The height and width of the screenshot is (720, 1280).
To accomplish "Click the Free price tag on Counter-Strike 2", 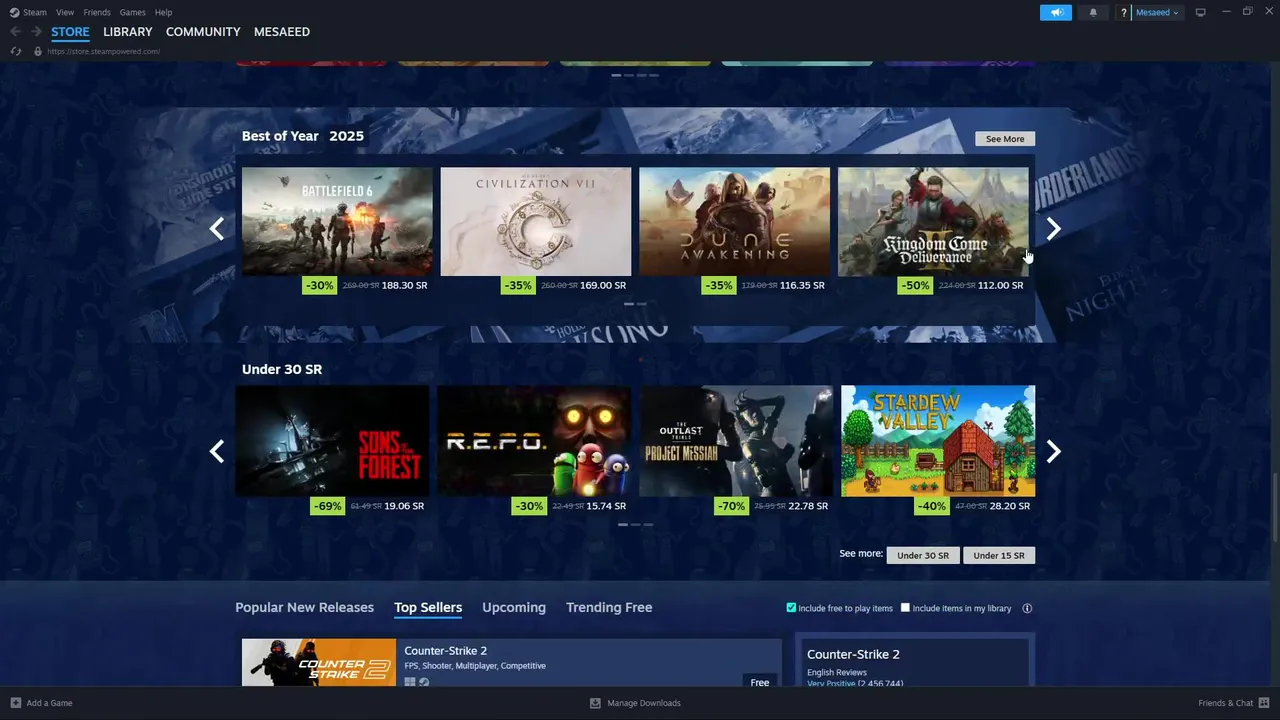I will tap(760, 682).
